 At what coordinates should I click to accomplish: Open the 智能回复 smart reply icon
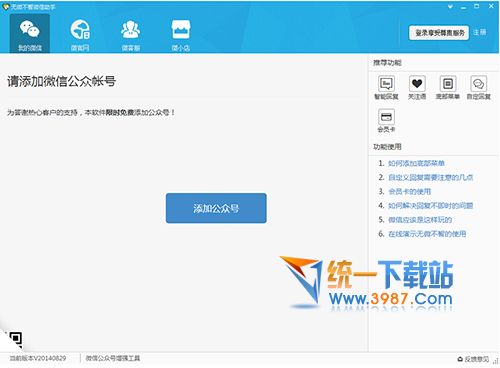[386, 88]
